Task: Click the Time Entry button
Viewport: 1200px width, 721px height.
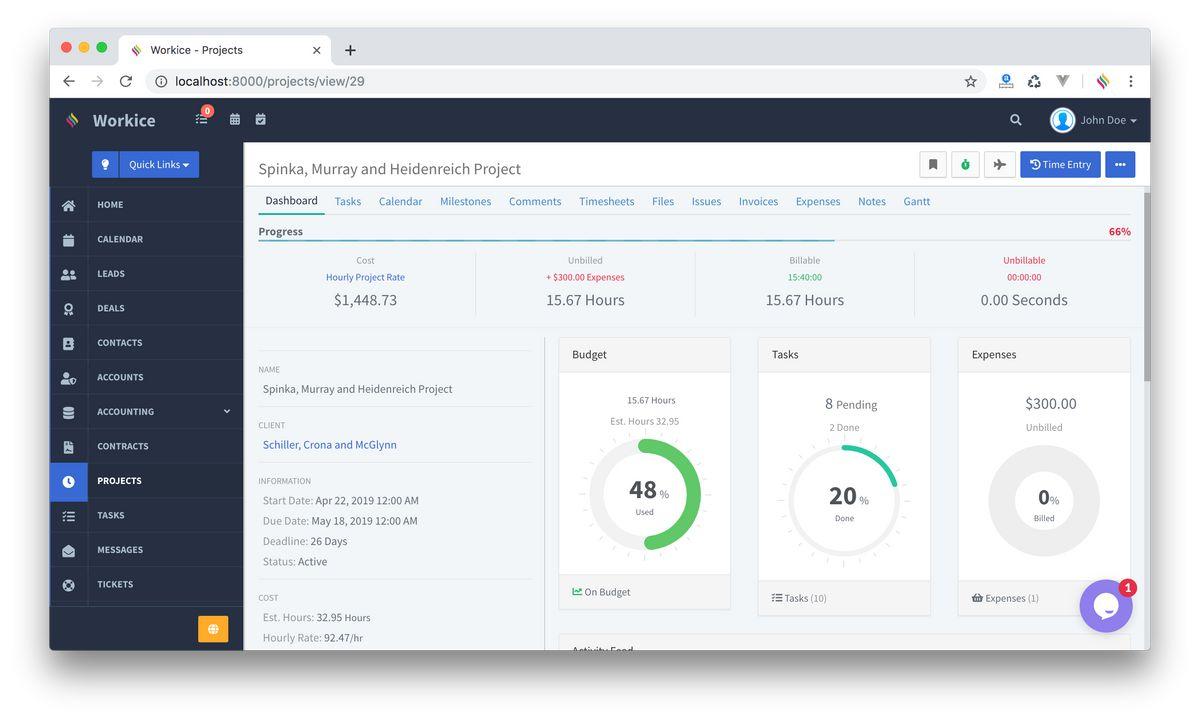Action: (x=1060, y=165)
